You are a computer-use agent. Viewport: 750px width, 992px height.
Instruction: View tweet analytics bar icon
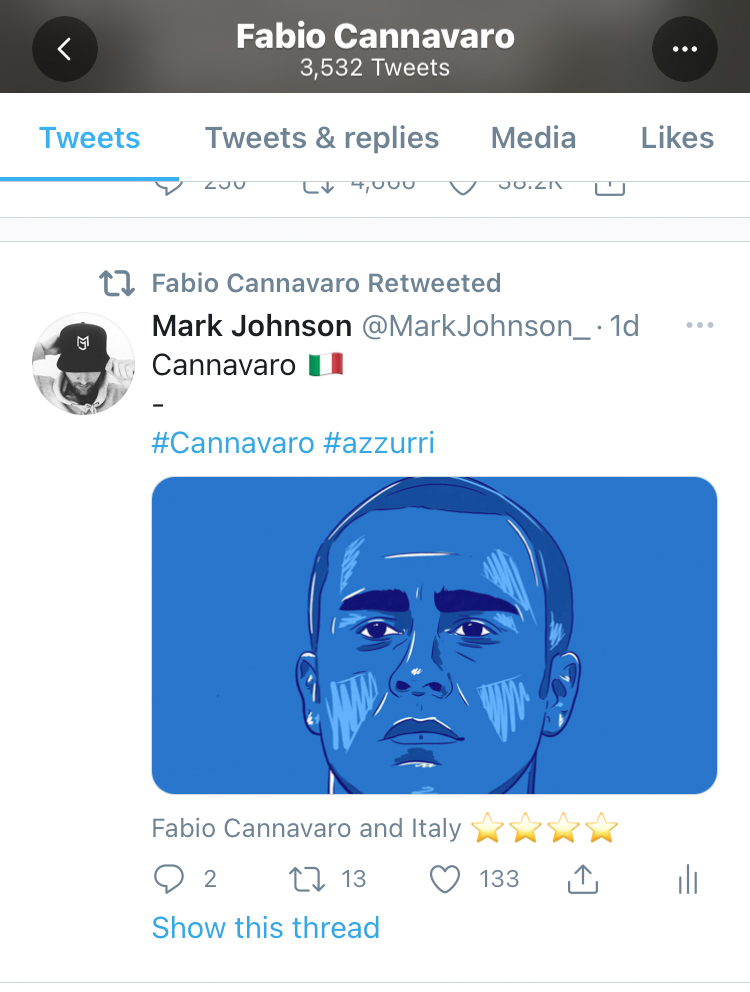(x=687, y=879)
